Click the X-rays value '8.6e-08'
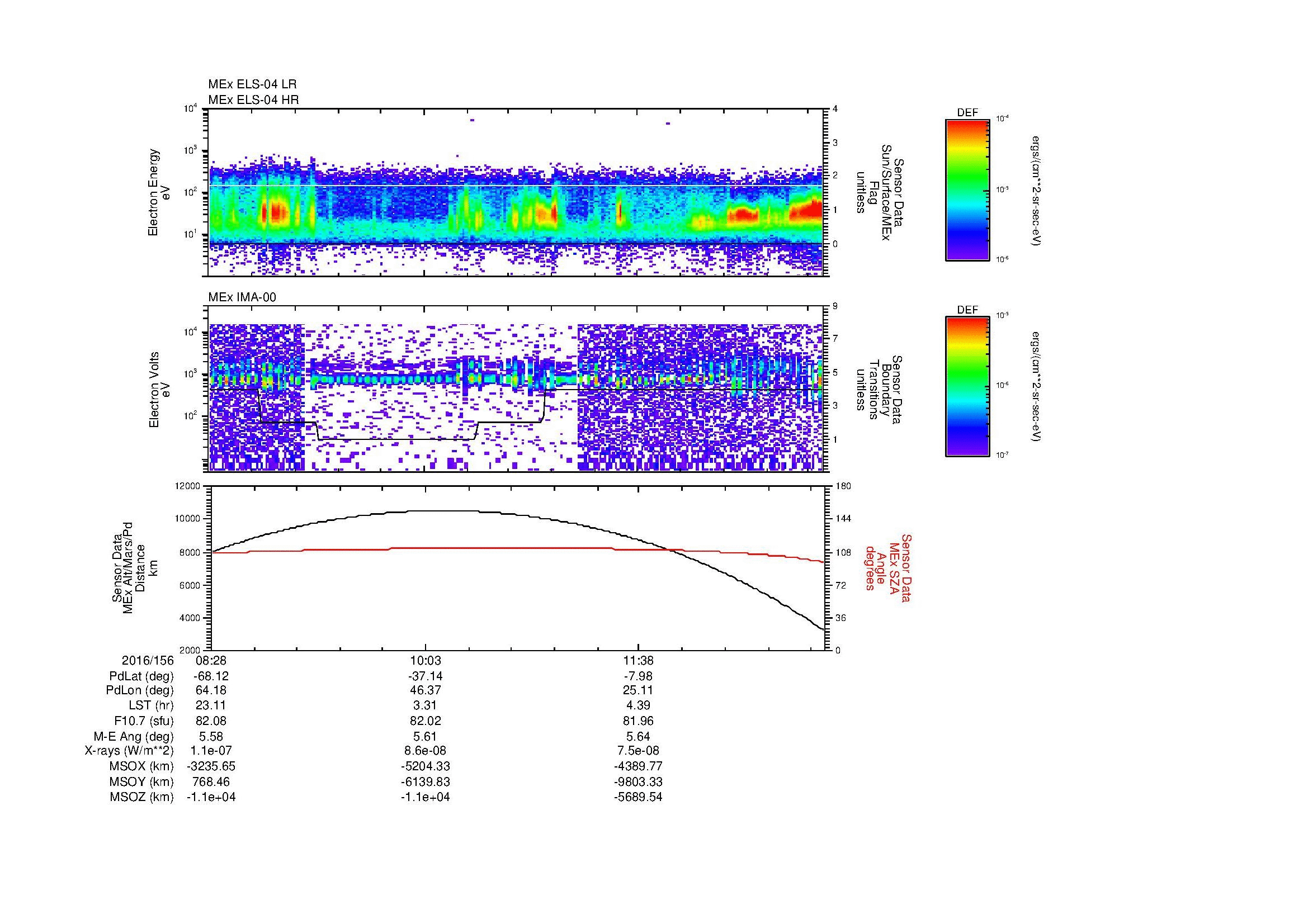The width and height of the screenshot is (1308, 924). click(x=425, y=751)
